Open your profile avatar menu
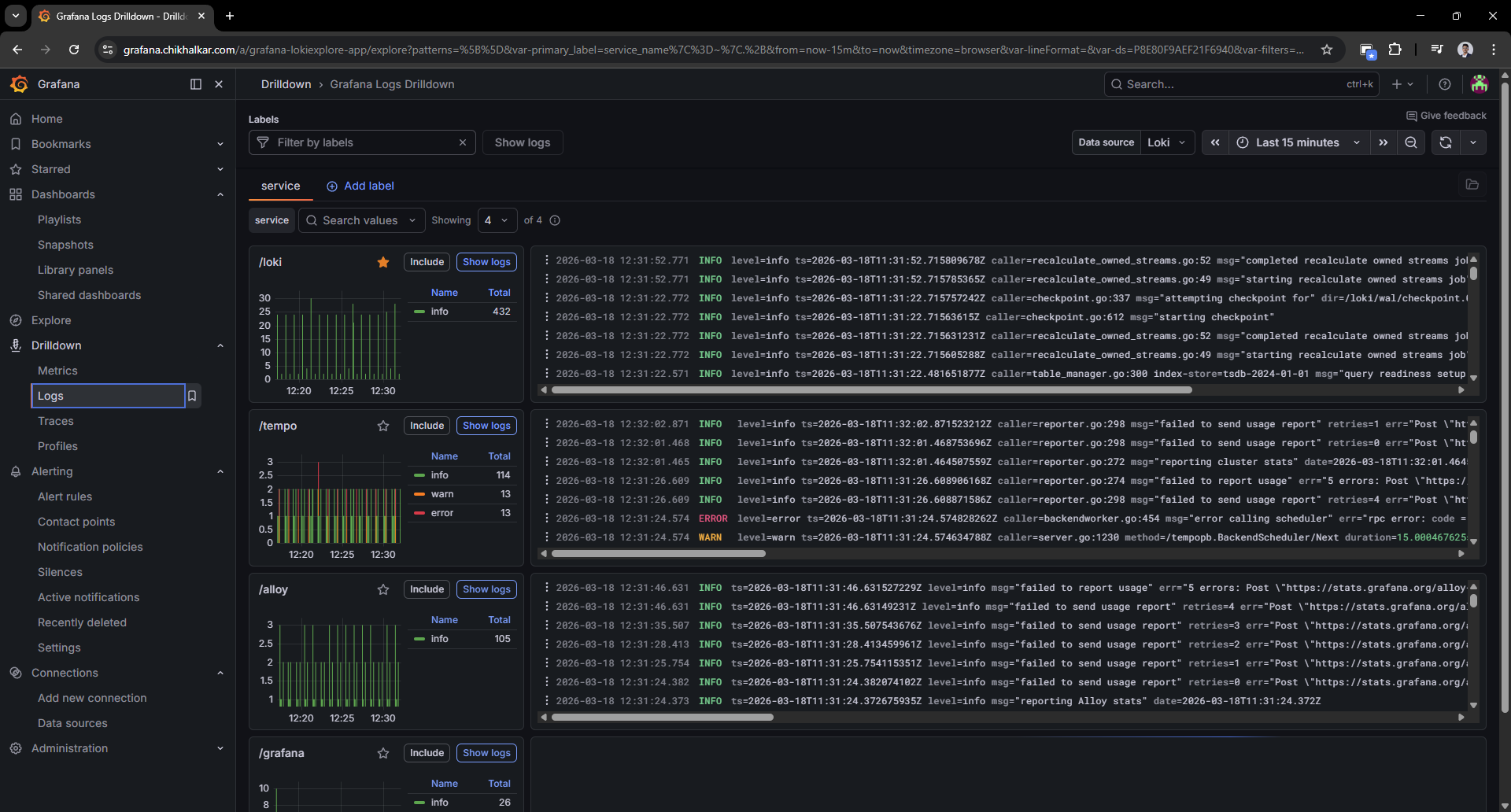The height and width of the screenshot is (812, 1511). (1480, 84)
